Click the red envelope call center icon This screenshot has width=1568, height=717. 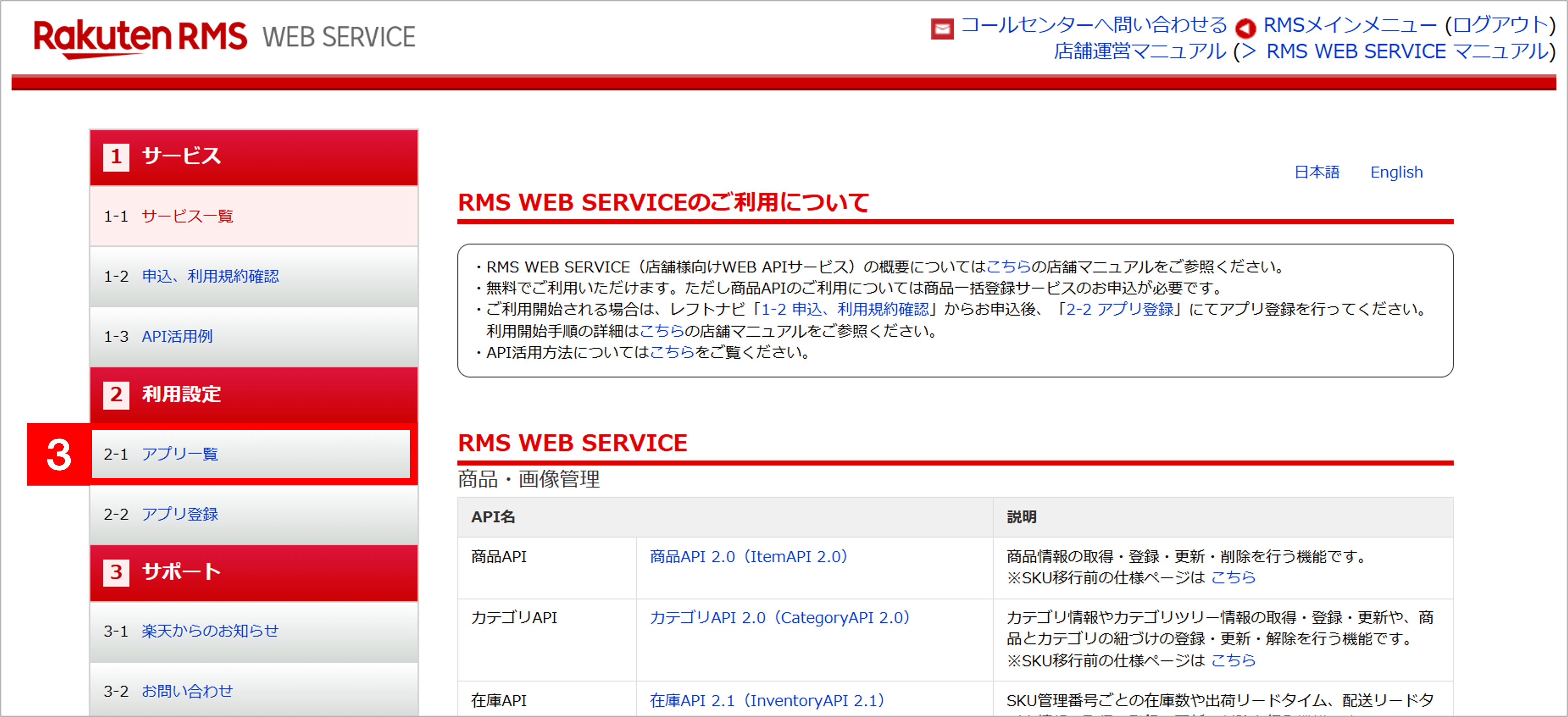(942, 28)
